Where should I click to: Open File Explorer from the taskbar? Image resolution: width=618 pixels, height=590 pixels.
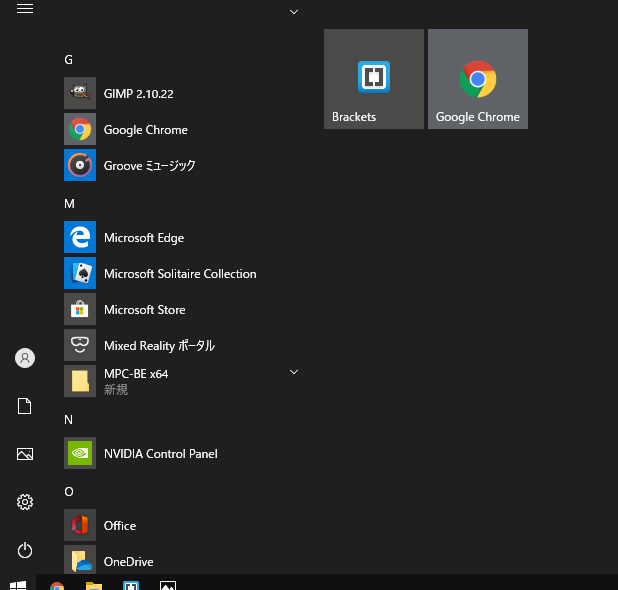tap(94, 586)
